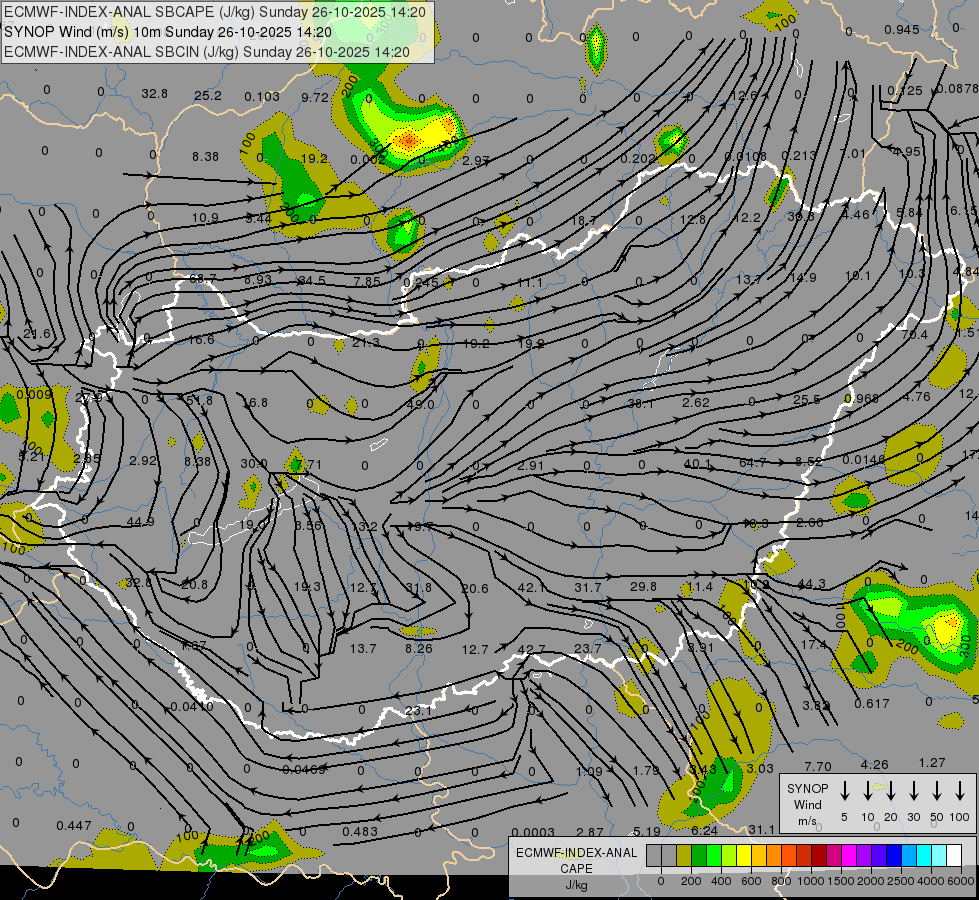The height and width of the screenshot is (900, 979).
Task: Click the map value '0.945'
Action: click(x=902, y=29)
